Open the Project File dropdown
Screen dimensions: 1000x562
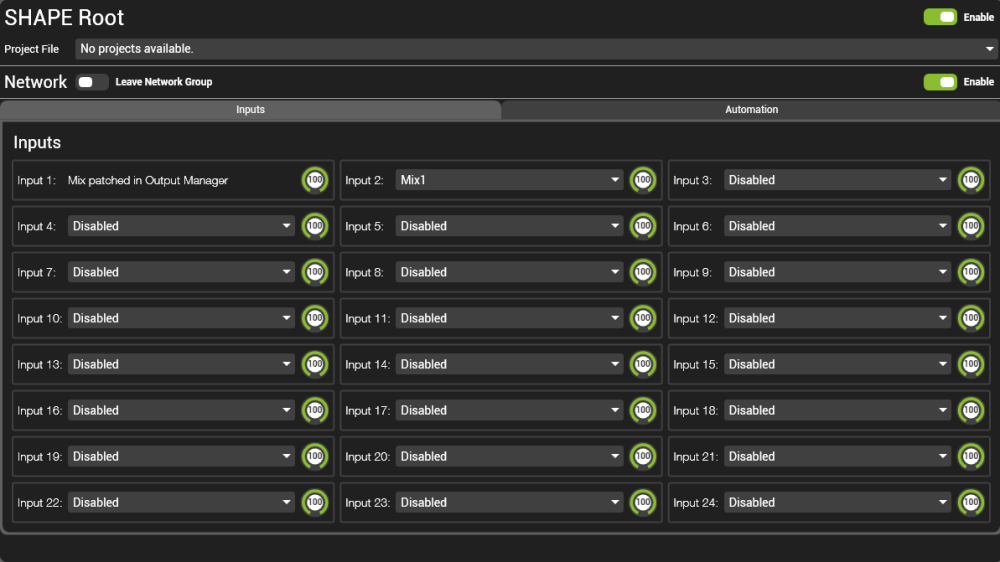click(536, 49)
